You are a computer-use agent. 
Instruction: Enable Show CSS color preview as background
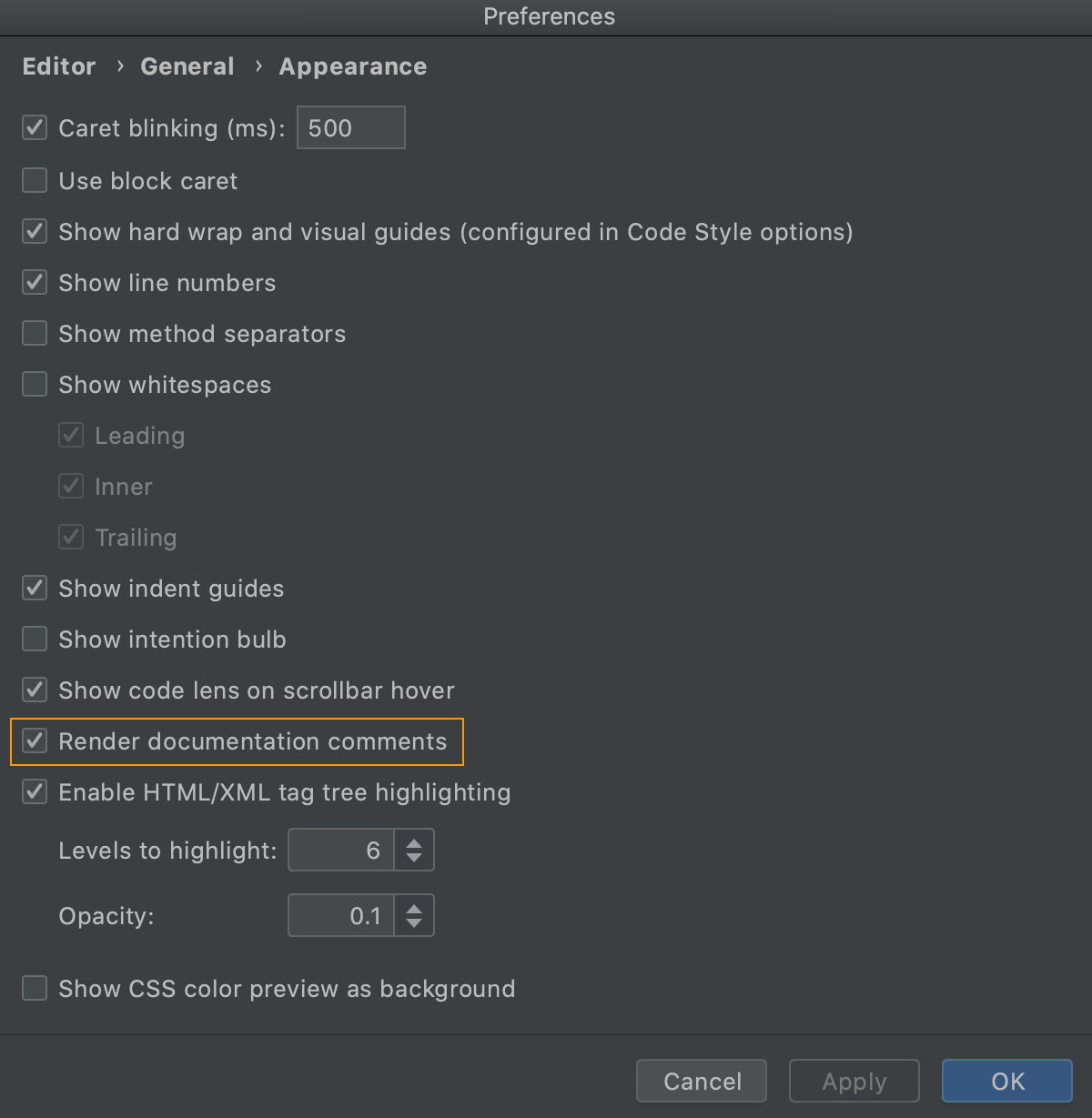coord(35,988)
